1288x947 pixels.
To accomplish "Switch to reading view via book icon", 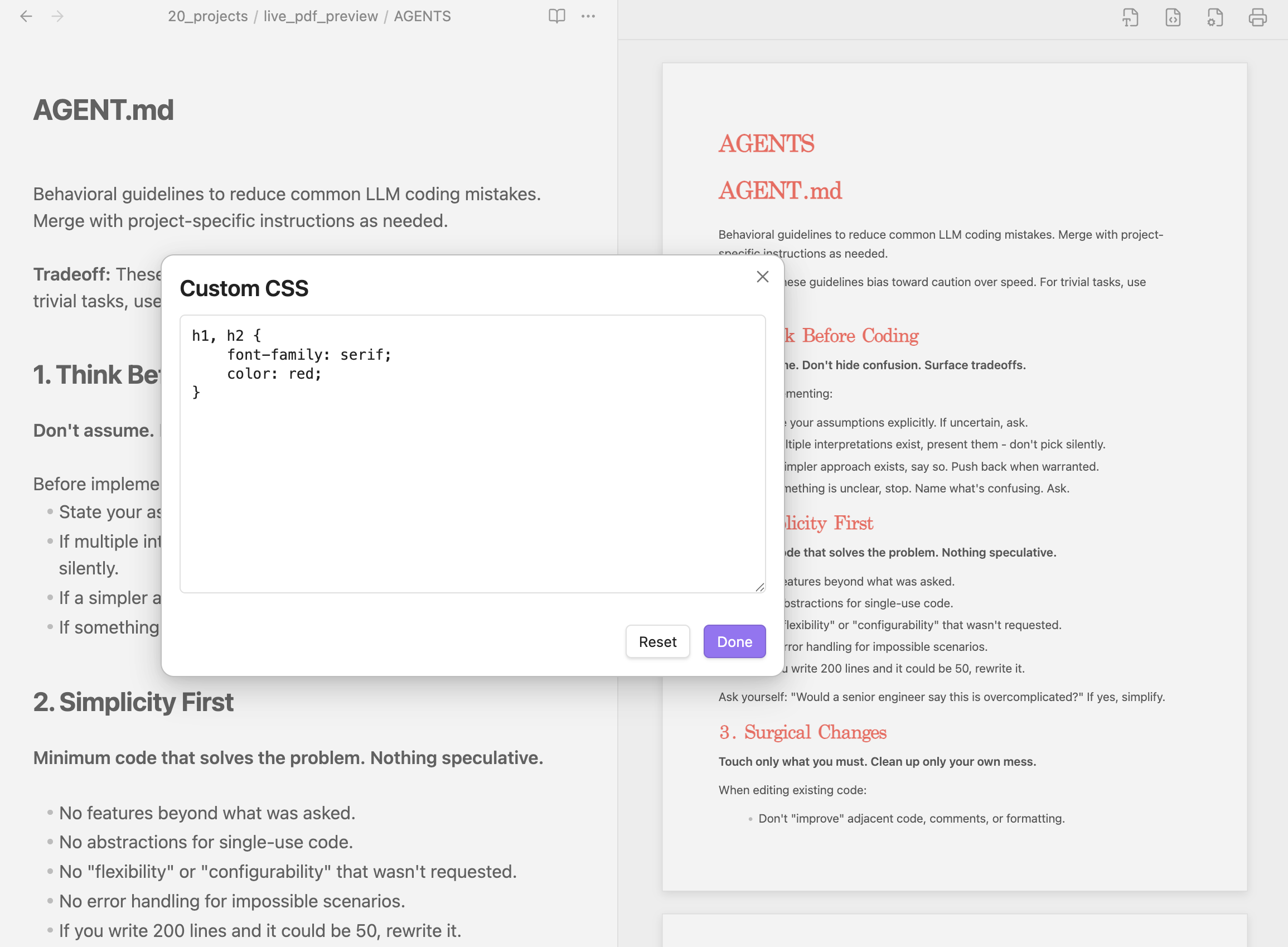I will 556,16.
